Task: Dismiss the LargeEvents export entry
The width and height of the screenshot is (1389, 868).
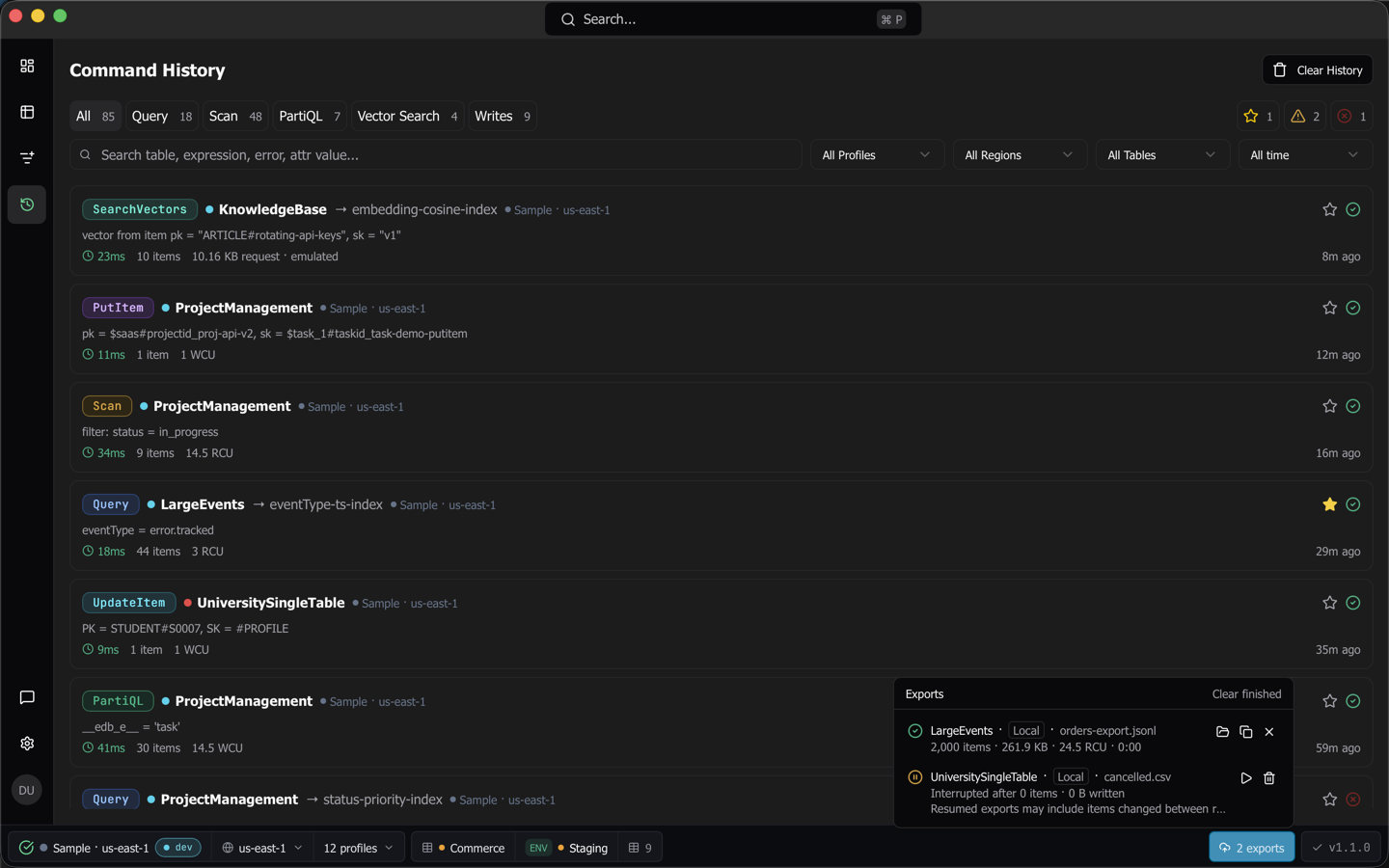Action: point(1269,732)
